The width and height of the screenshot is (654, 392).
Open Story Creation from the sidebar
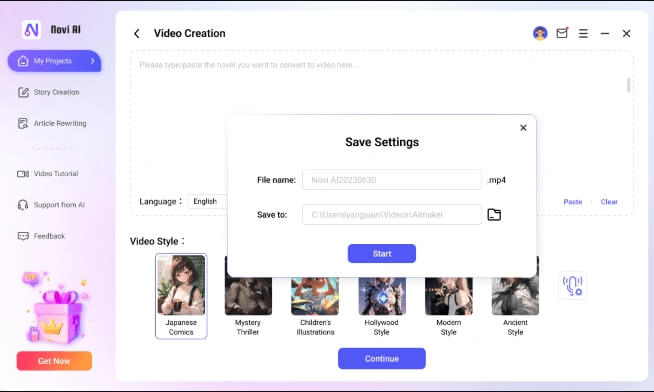pos(48,92)
